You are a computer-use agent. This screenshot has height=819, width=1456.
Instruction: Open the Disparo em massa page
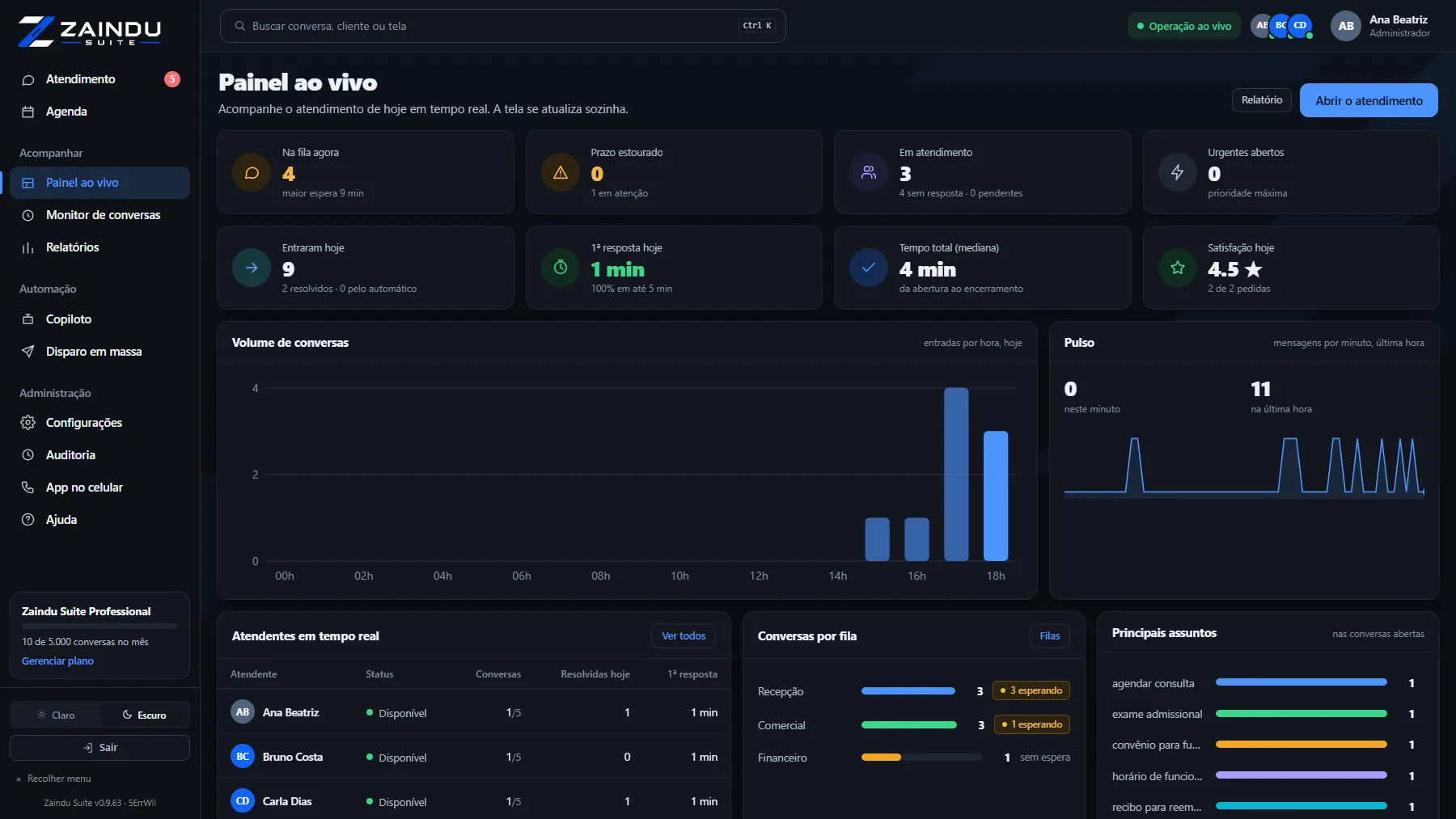tap(100, 352)
